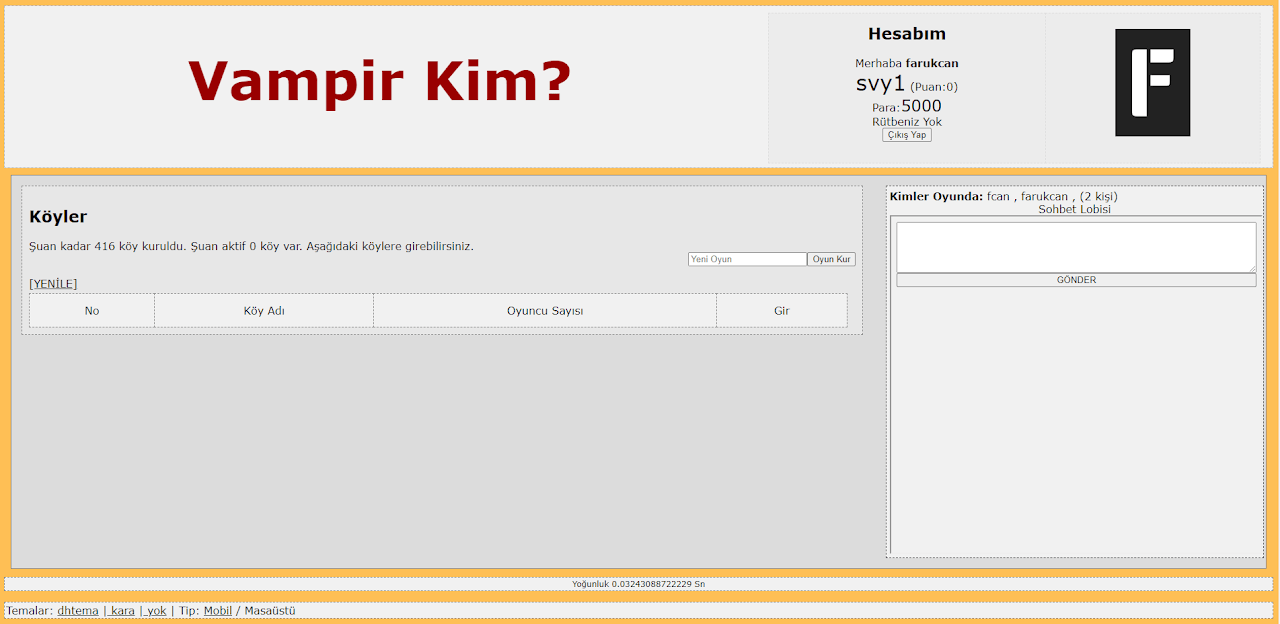Switch to the Mobil layout
The image size is (1280, 624).
click(x=218, y=611)
